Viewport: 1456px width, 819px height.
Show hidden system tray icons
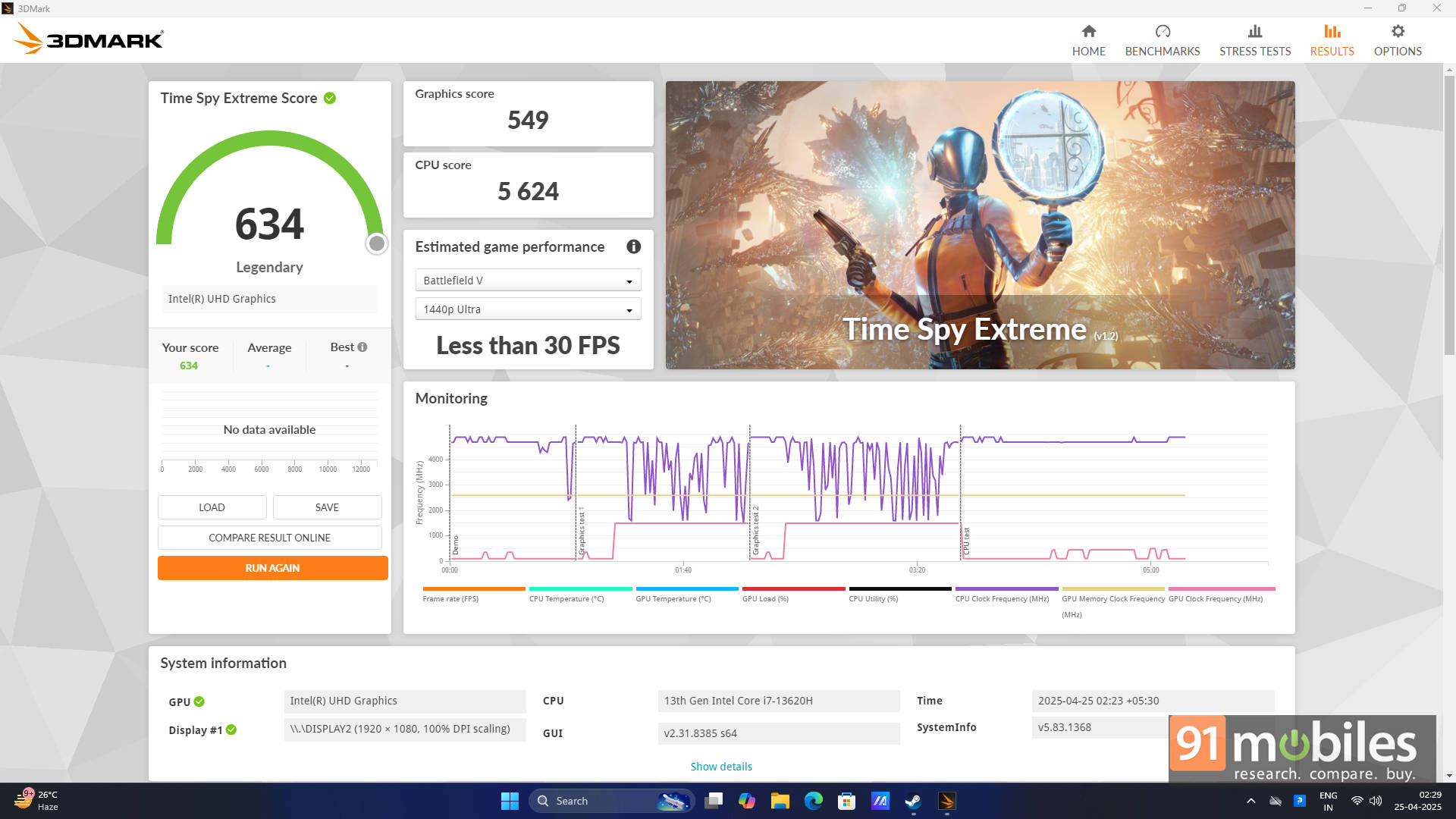[1250, 801]
